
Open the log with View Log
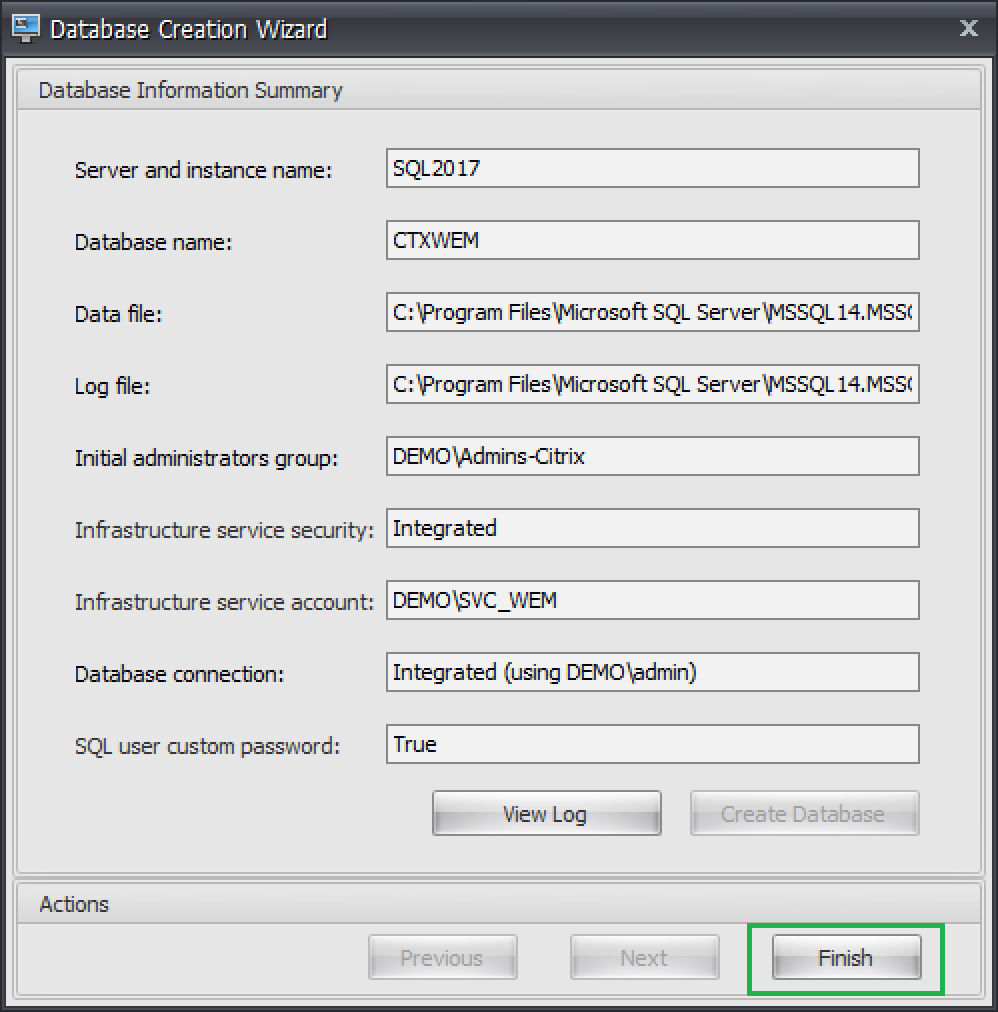click(546, 814)
